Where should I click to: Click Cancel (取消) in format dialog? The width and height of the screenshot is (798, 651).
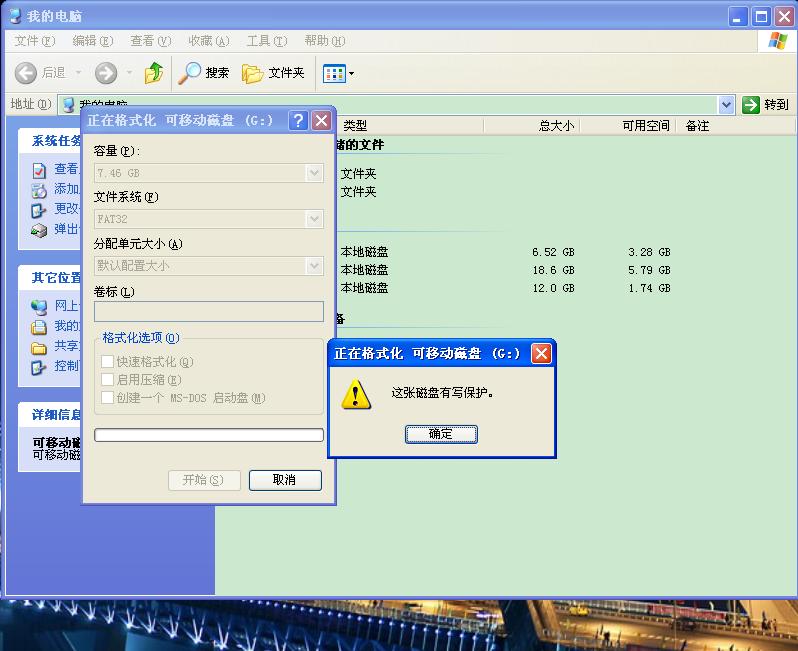[x=285, y=480]
